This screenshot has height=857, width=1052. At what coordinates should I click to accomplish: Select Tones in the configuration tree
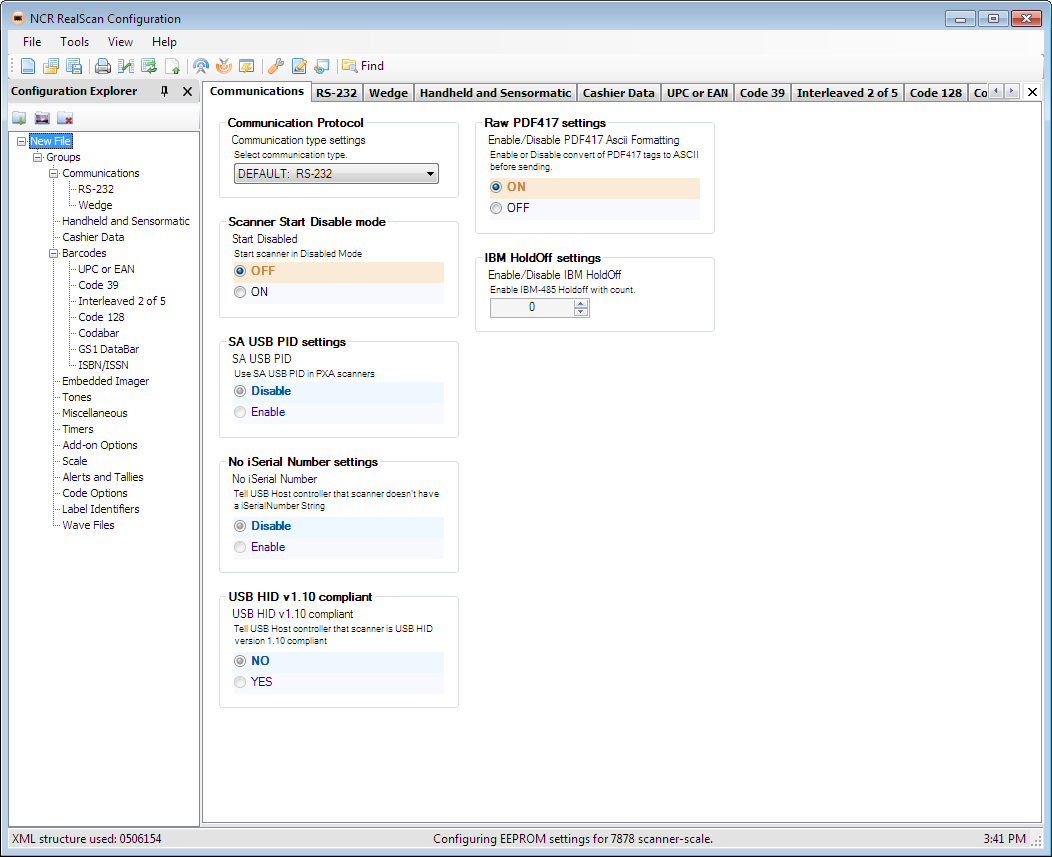(x=76, y=397)
